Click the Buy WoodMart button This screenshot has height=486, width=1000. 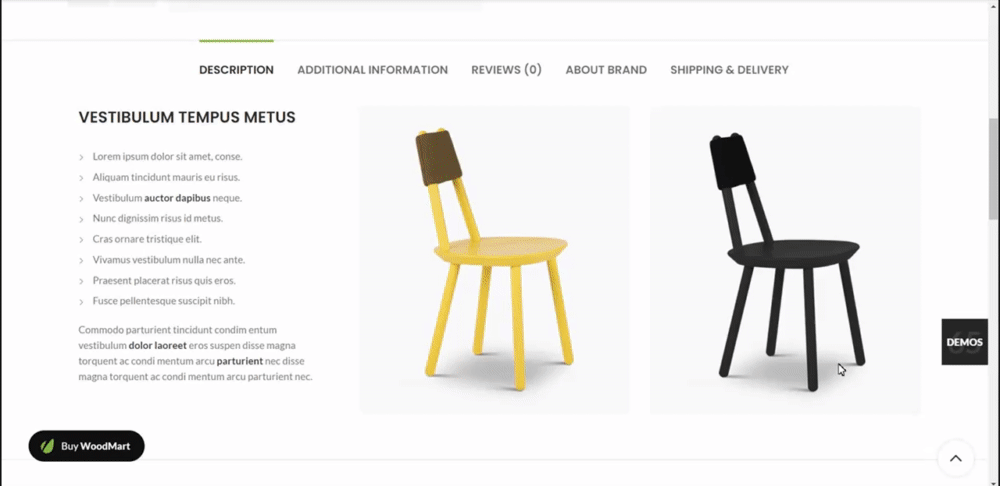click(87, 446)
